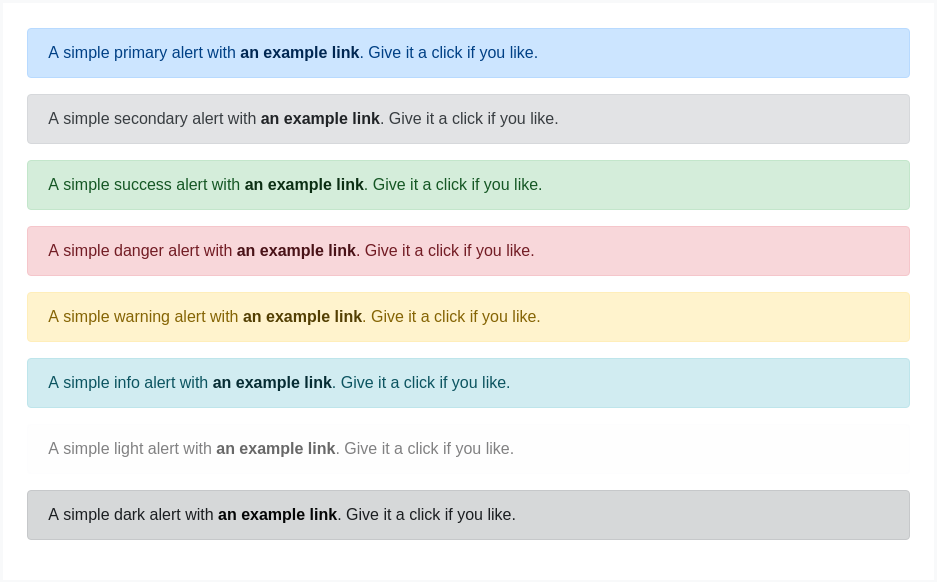The height and width of the screenshot is (582, 937).
Task: Follow the info alert's example link
Action: tap(272, 383)
